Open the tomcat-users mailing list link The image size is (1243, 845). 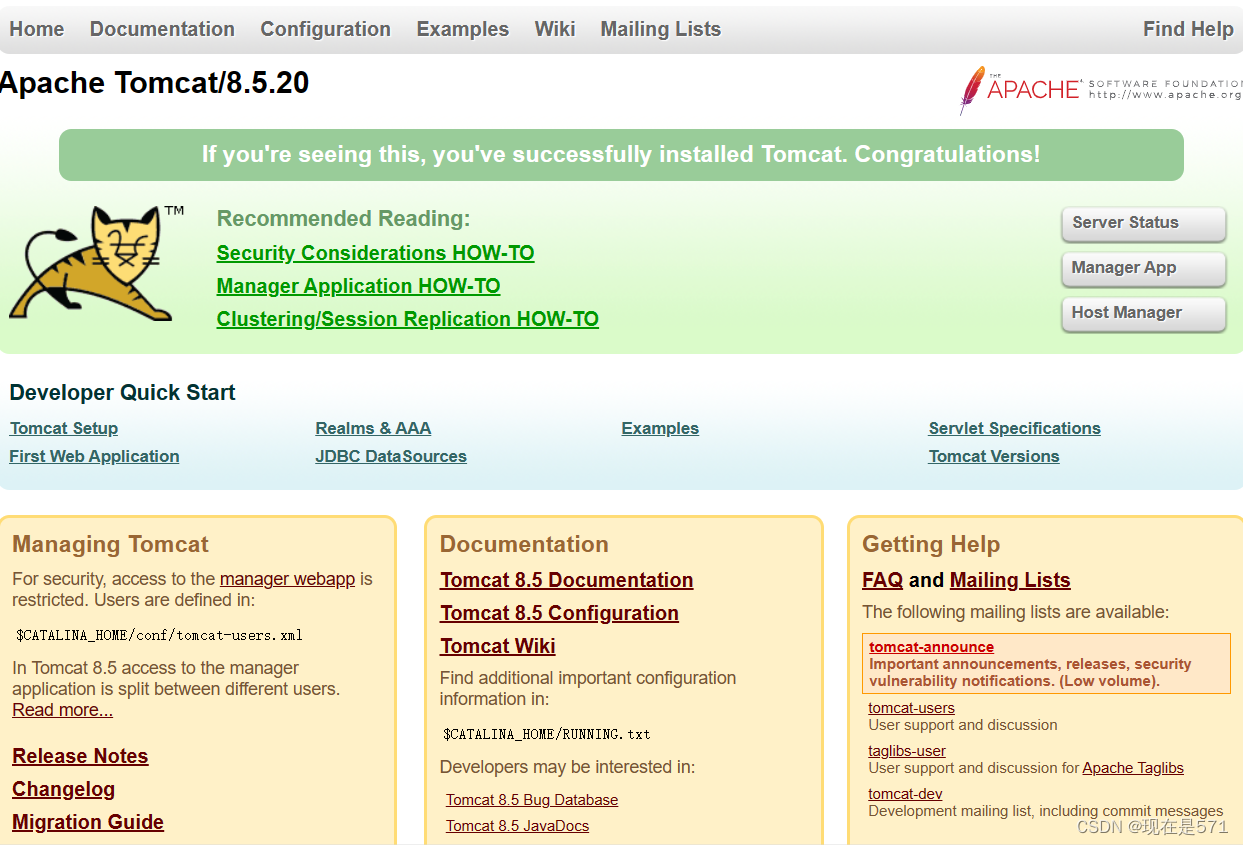tap(911, 708)
